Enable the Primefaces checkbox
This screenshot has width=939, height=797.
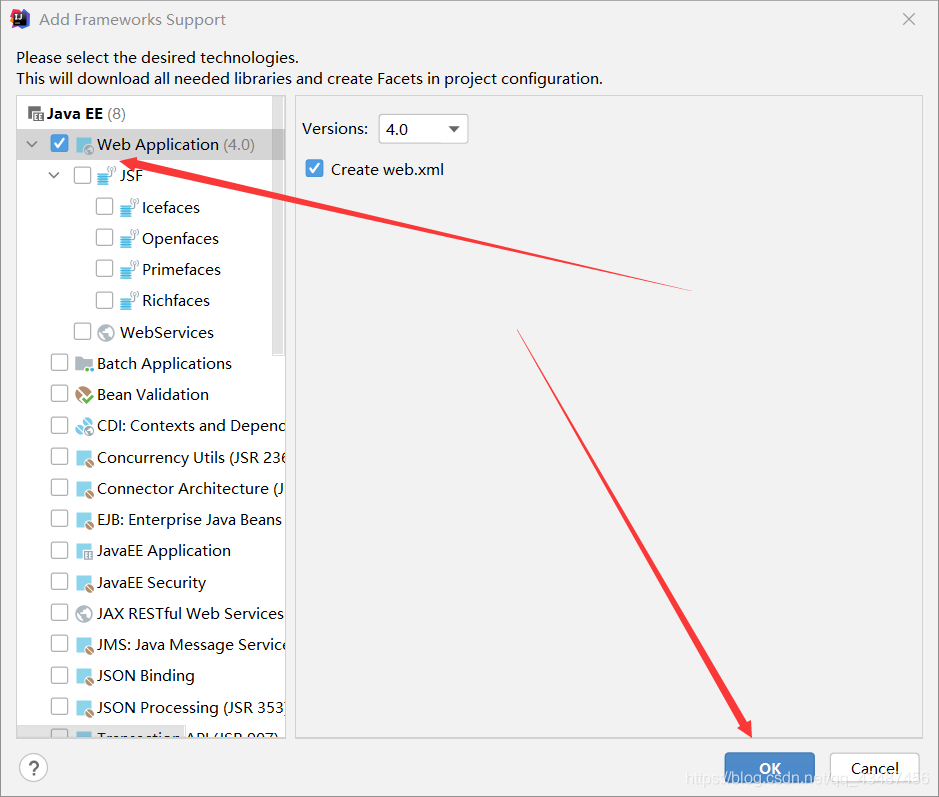pyautogui.click(x=105, y=269)
